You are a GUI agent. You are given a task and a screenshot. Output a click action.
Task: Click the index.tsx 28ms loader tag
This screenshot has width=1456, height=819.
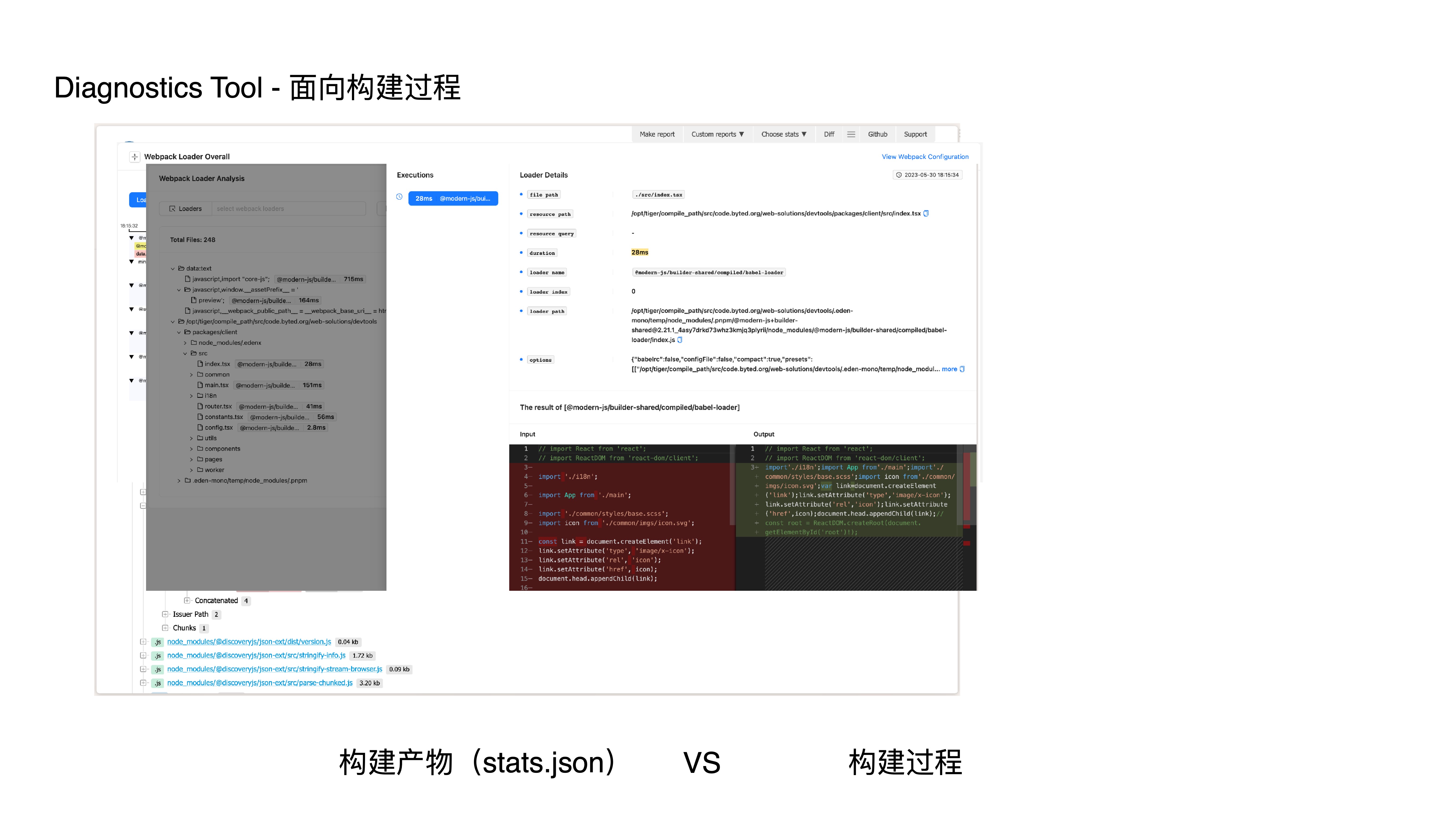(x=279, y=364)
